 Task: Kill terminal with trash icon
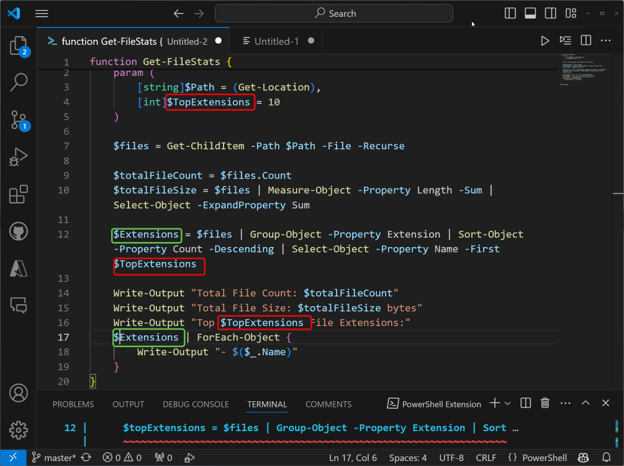[x=545, y=403]
